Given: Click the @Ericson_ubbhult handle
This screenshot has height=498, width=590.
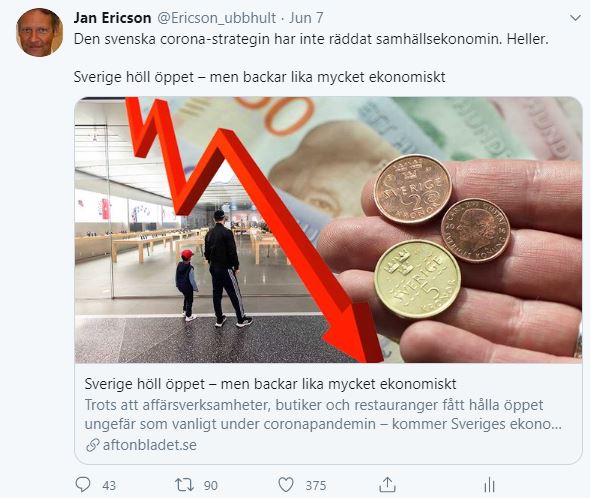Looking at the screenshot, I should click(216, 18).
